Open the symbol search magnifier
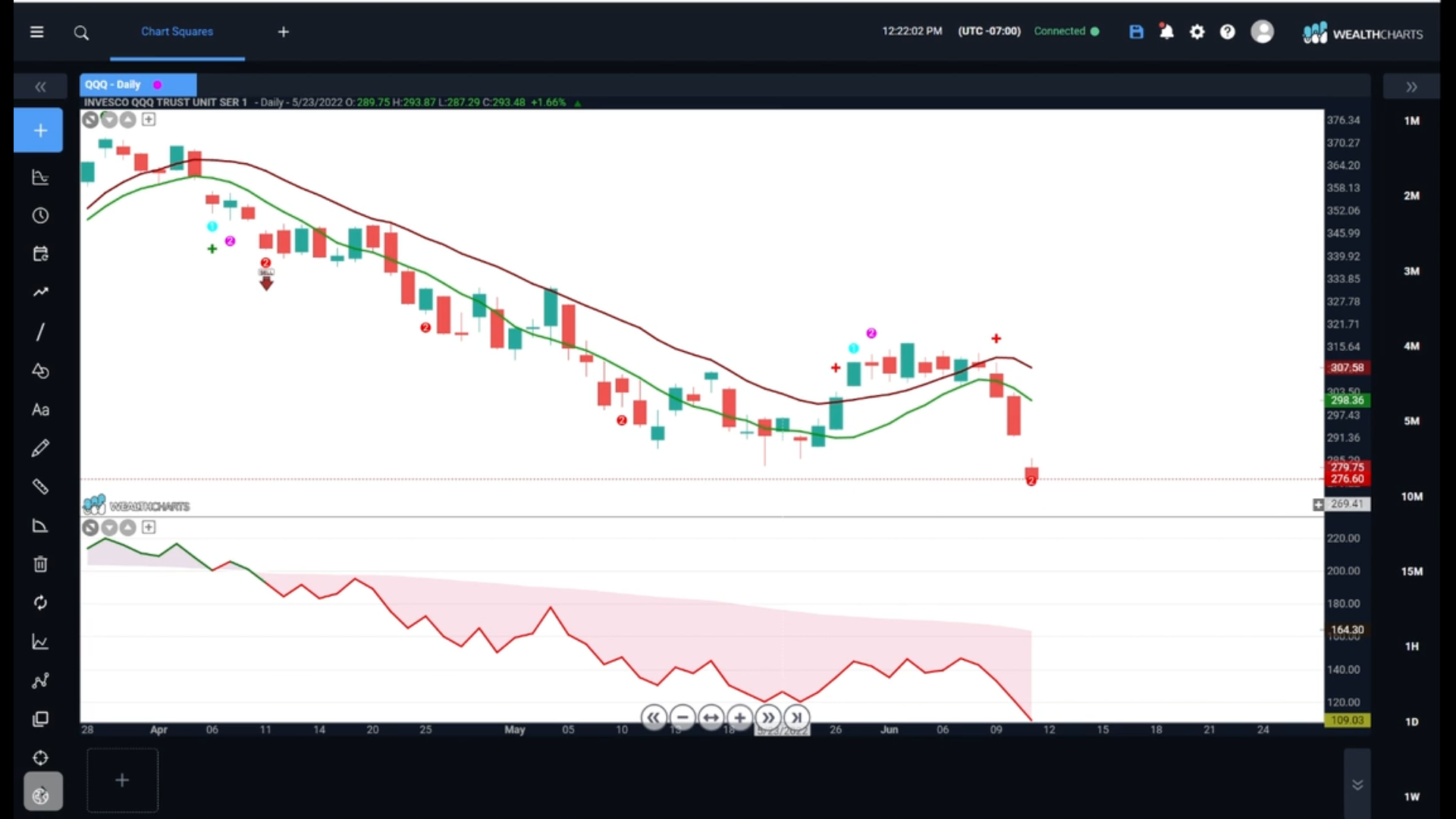The image size is (1456, 819). [81, 33]
